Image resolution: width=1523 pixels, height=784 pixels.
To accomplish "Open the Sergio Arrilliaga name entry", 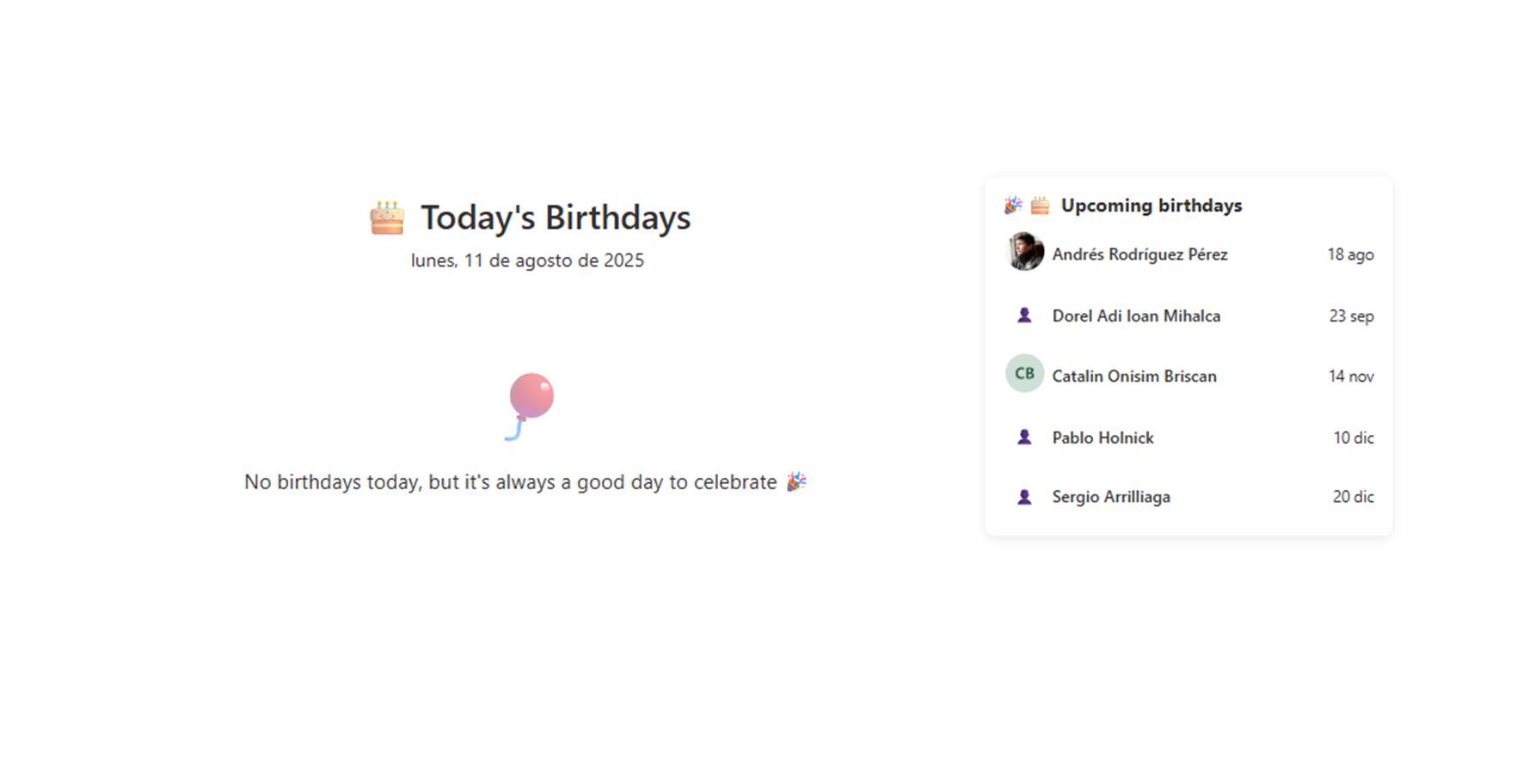I will [x=1111, y=497].
